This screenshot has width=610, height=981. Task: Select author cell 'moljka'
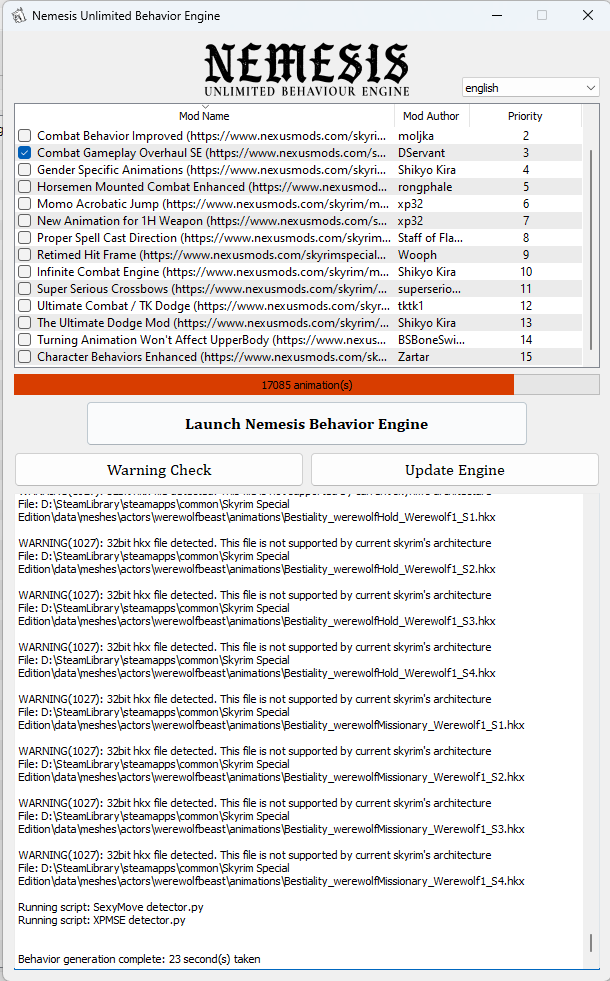416,136
